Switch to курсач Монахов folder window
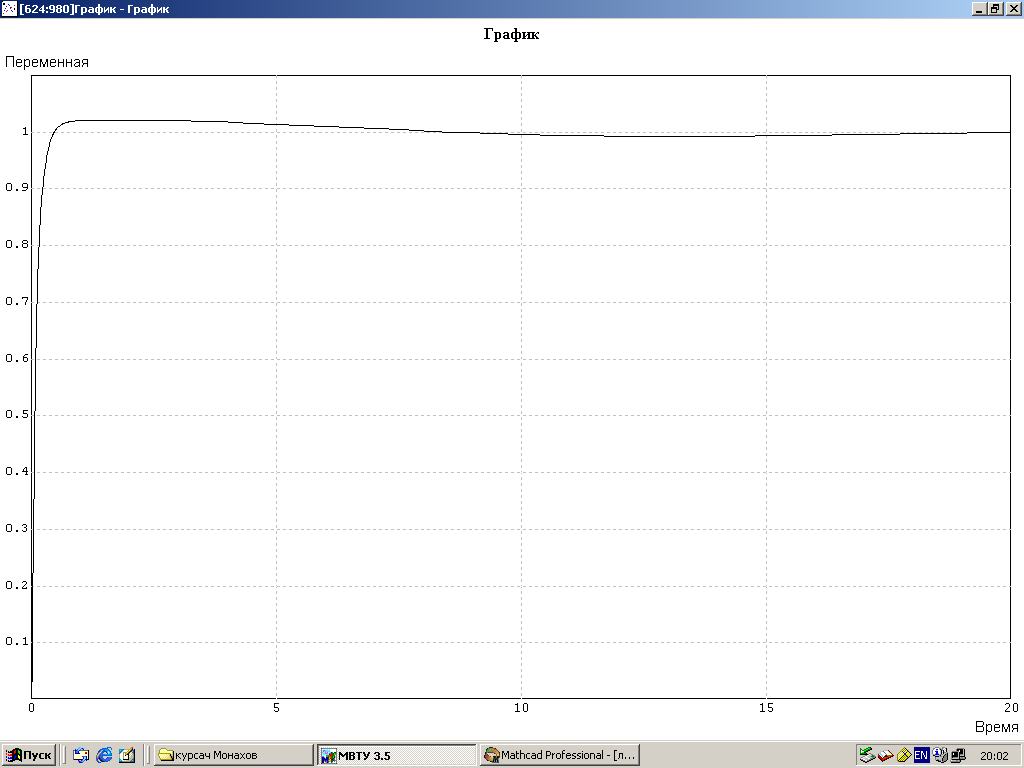Viewport: 1024px width, 768px height. coord(233,756)
